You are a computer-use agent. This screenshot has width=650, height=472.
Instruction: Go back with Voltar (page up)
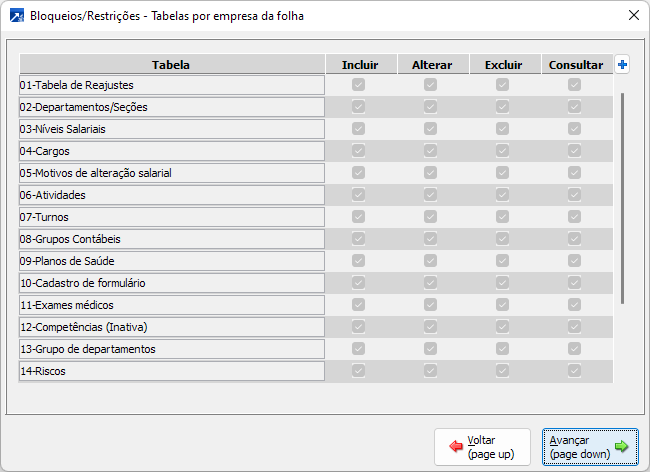481,447
